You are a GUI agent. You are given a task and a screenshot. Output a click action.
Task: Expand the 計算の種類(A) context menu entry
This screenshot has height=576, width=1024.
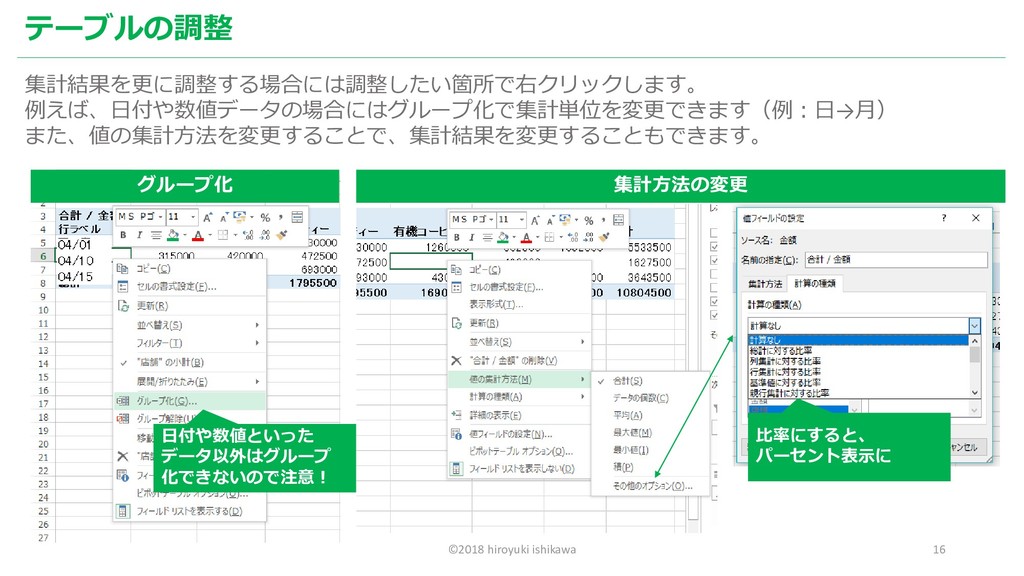(520, 396)
